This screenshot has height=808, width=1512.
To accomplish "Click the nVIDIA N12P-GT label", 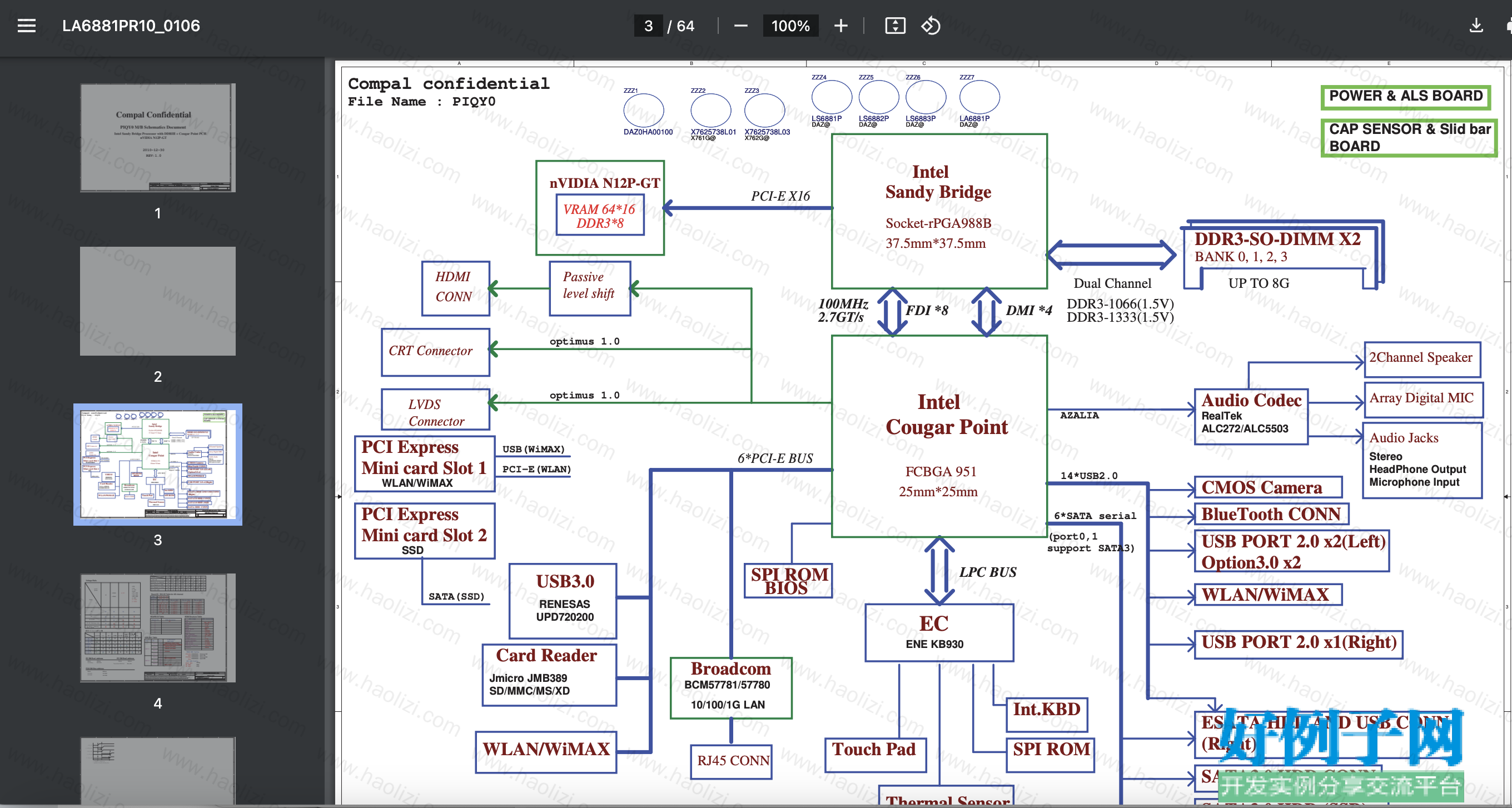I will pyautogui.click(x=605, y=183).
